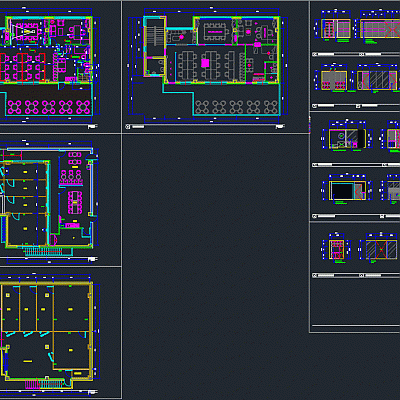Select the elevation with diagonal hatched glass panels

(x=377, y=80)
